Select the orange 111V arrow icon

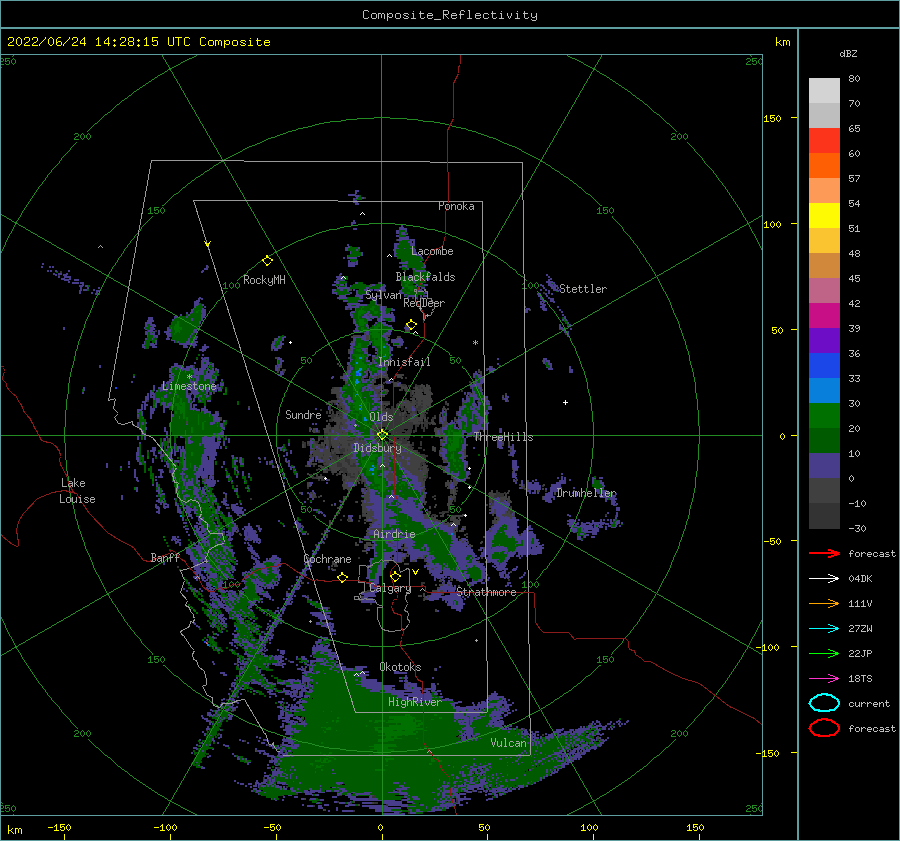pyautogui.click(x=824, y=603)
